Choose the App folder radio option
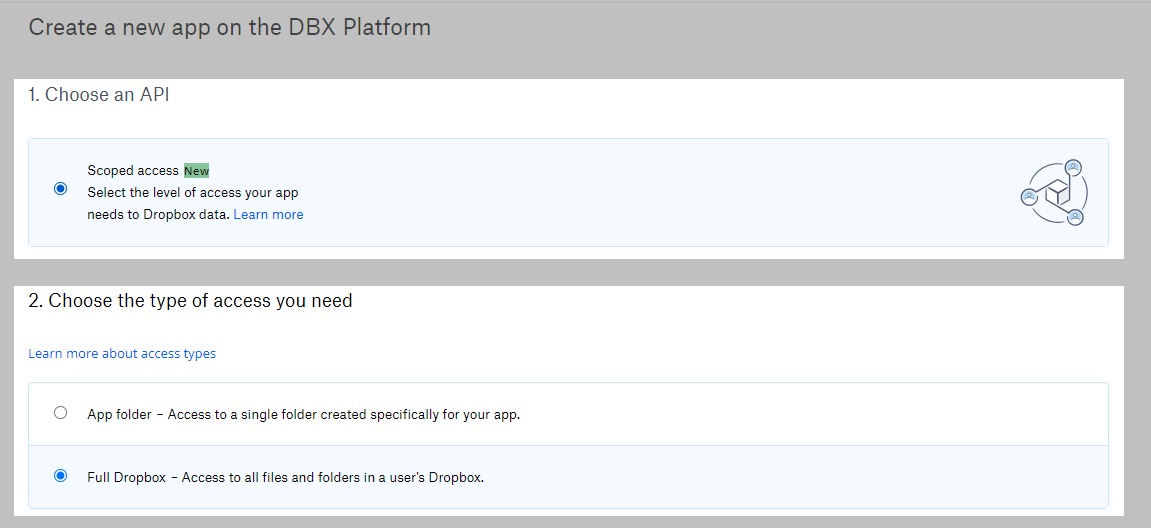This screenshot has width=1151, height=528. (x=61, y=412)
